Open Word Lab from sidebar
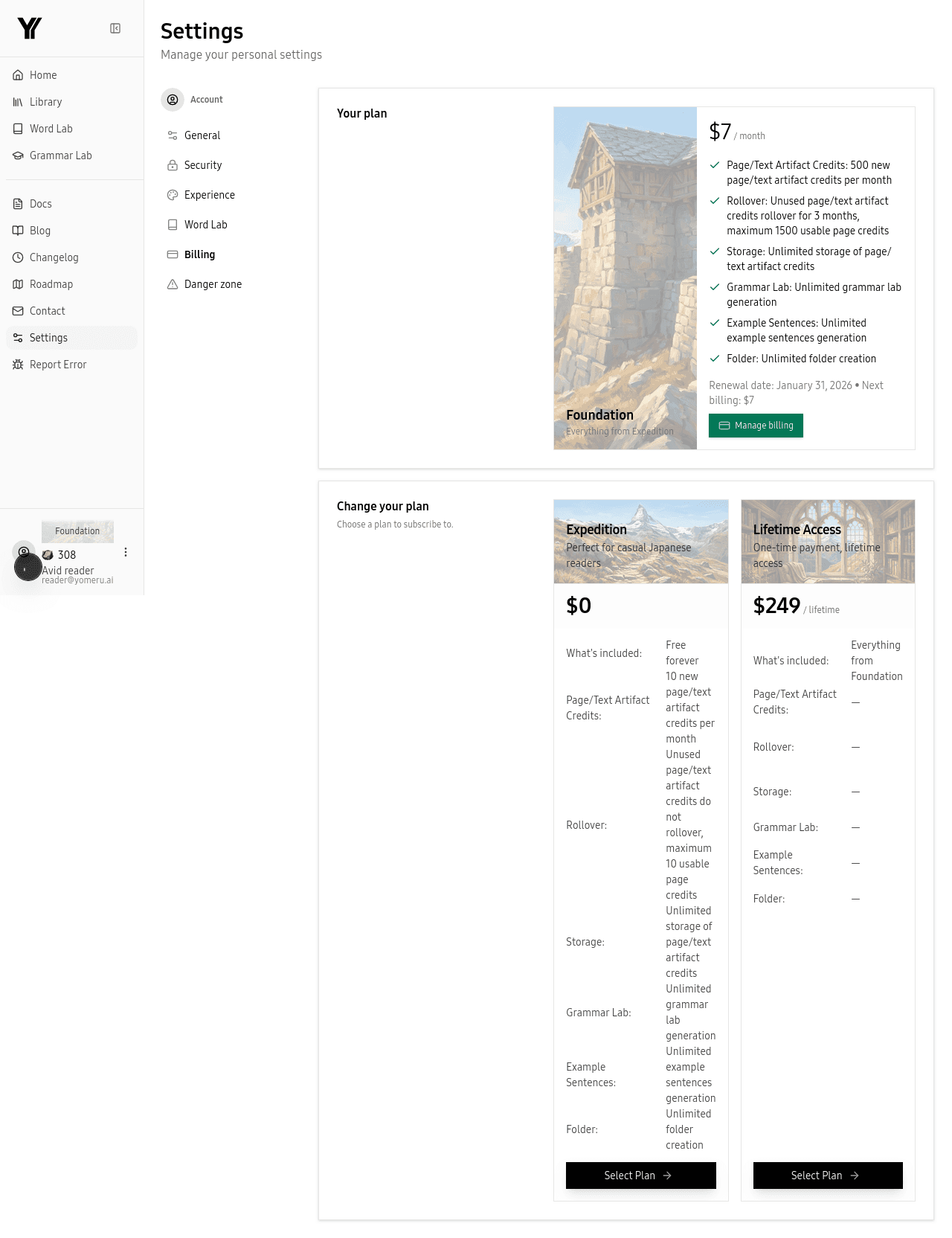This screenshot has width=952, height=1238. [x=71, y=129]
